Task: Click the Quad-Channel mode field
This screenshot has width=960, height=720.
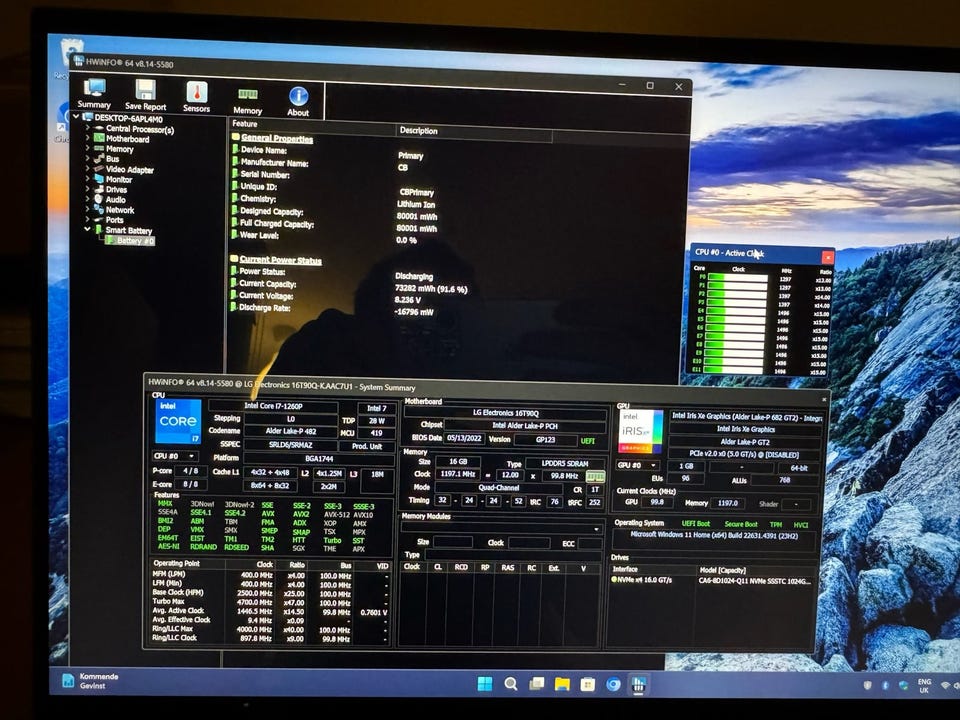Action: click(x=498, y=488)
